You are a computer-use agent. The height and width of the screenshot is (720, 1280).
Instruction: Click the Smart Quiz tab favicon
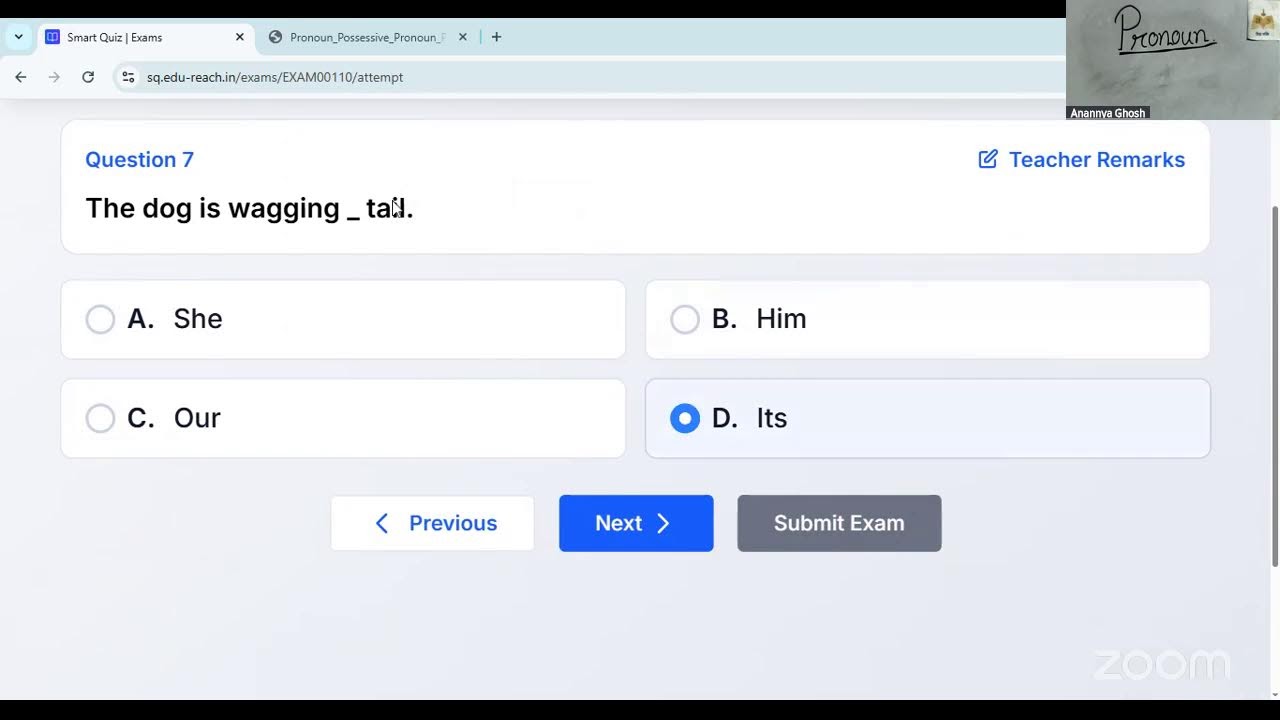coord(53,37)
